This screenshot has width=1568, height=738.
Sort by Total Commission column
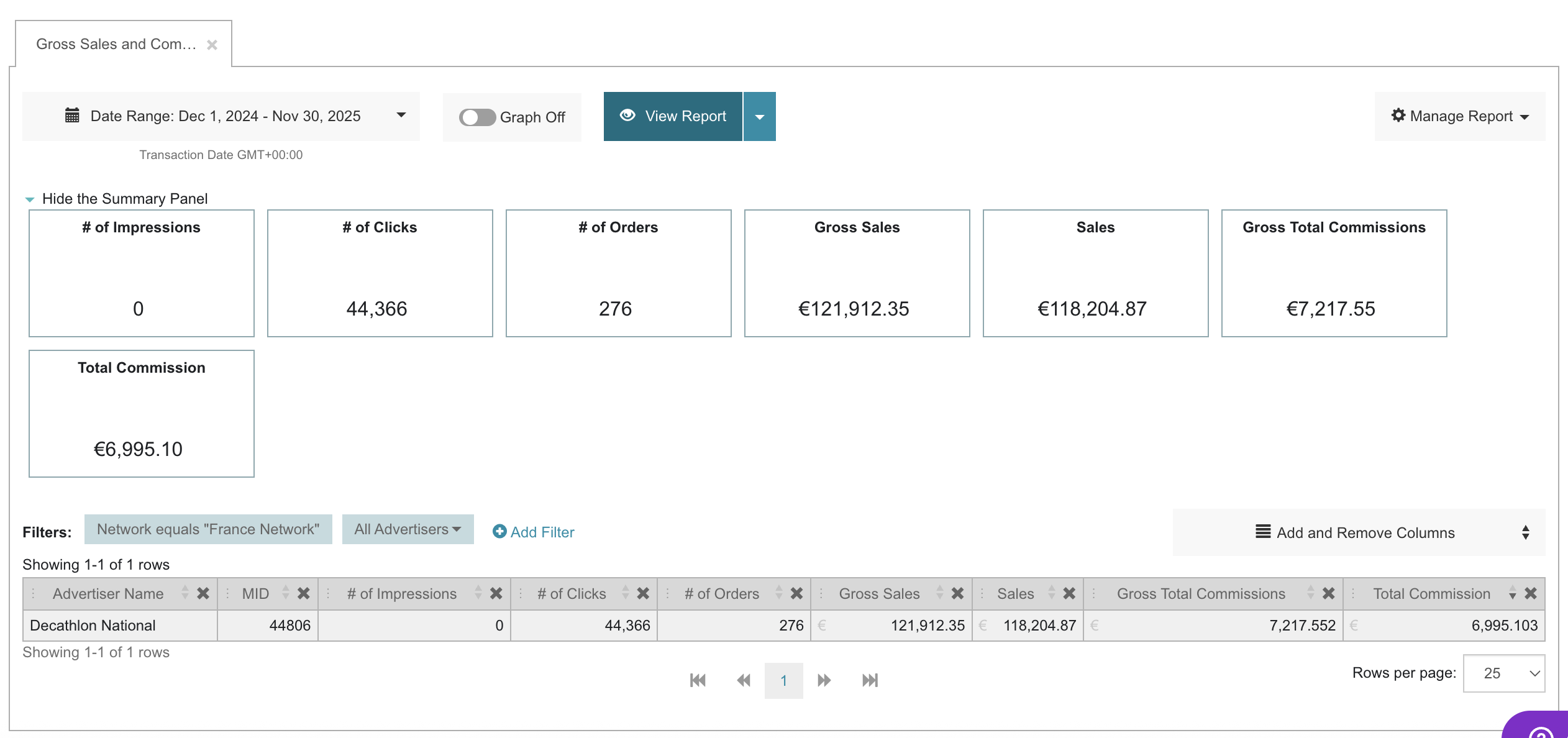1512,593
